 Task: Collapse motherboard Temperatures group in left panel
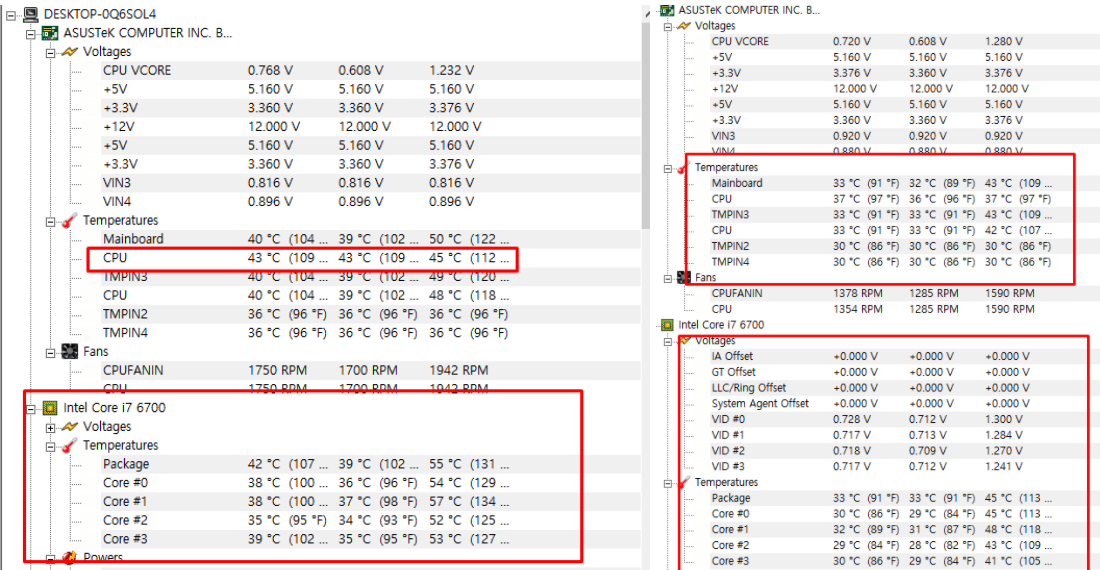[x=51, y=222]
